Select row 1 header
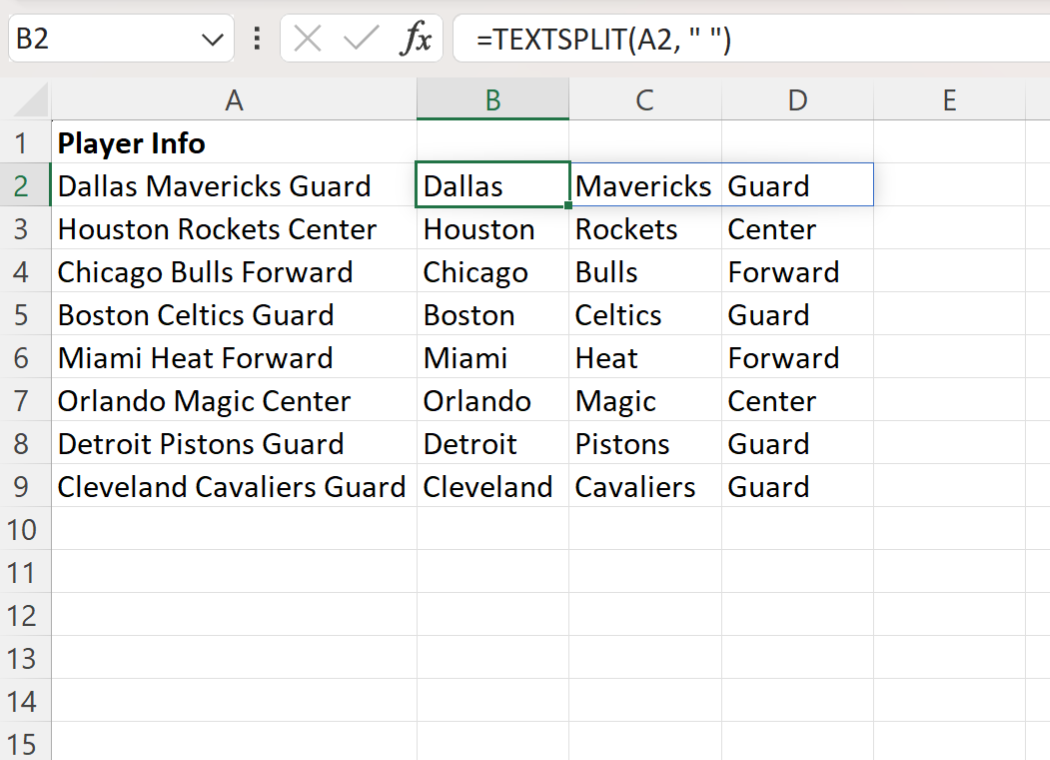 24,144
